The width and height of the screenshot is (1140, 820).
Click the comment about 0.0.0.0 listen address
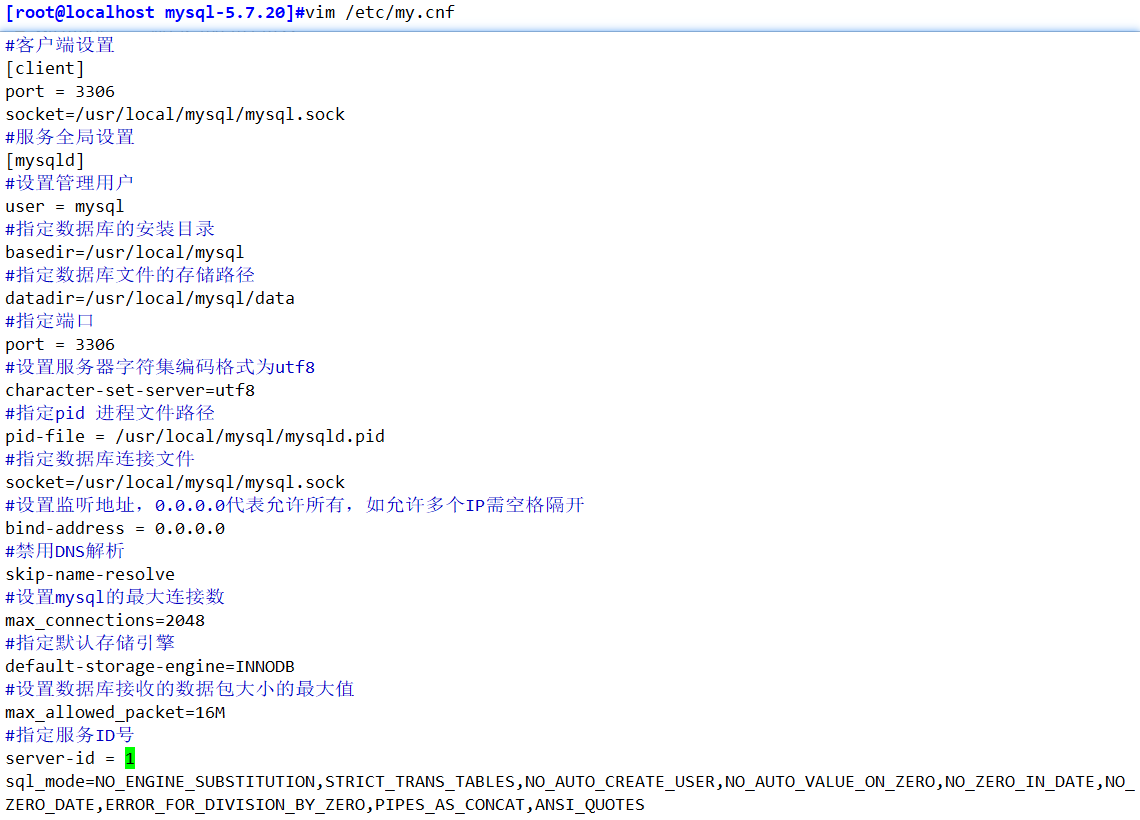295,505
